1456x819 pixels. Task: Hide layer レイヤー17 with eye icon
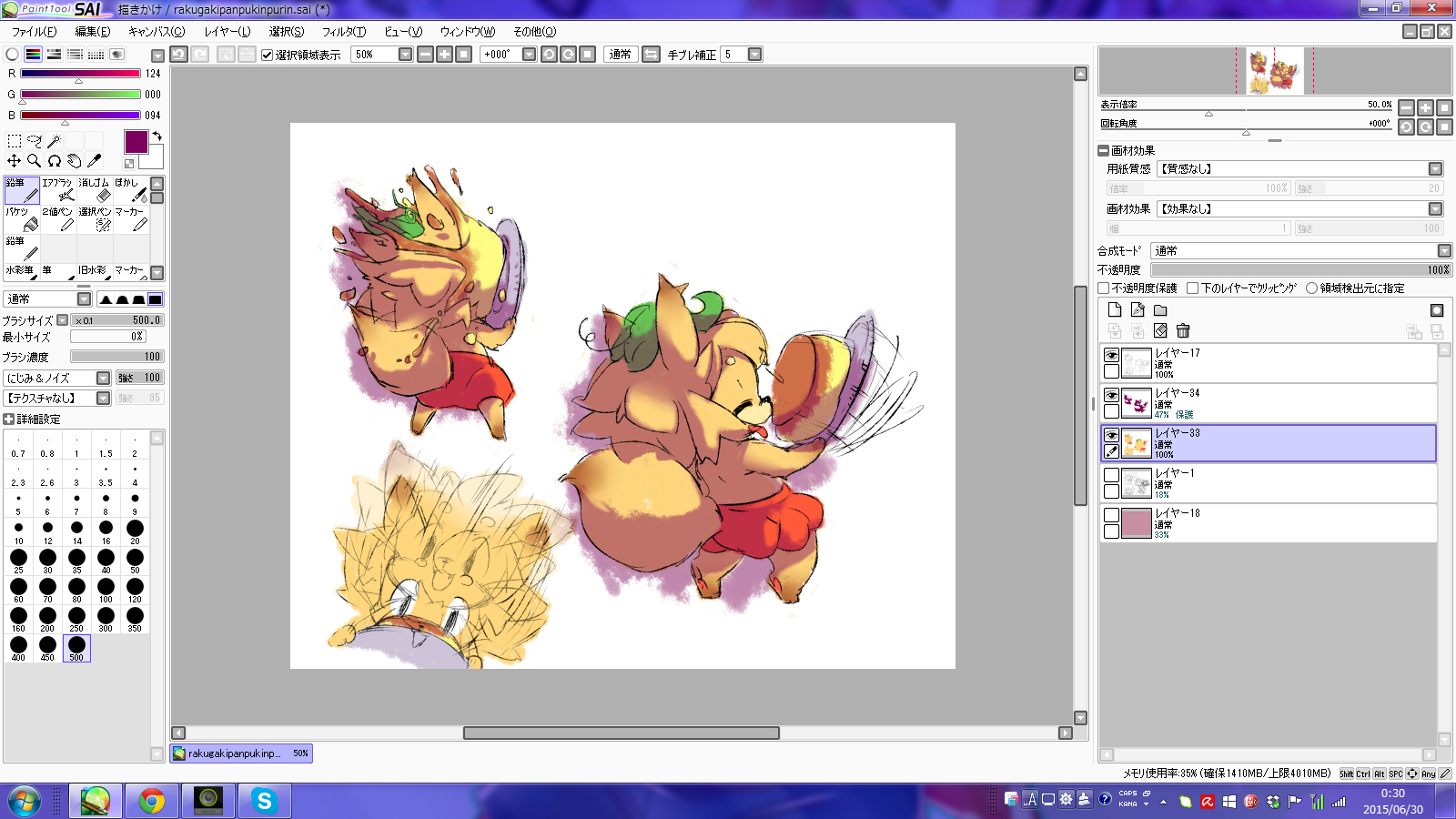click(x=1111, y=355)
